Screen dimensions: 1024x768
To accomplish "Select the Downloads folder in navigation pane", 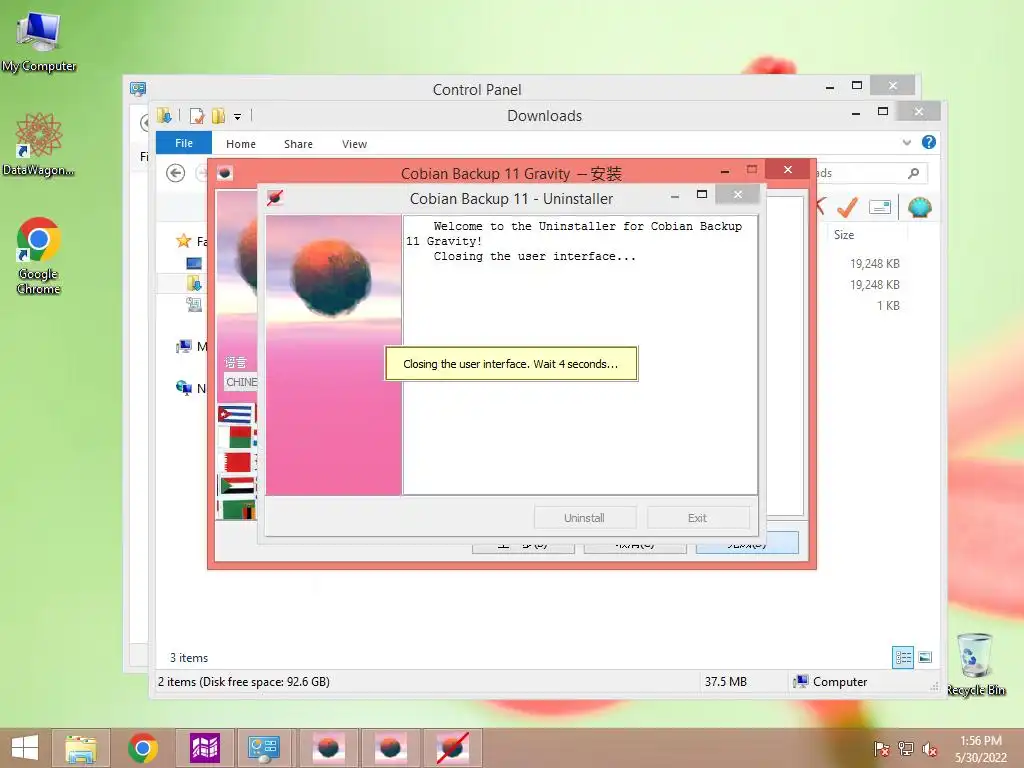I will pyautogui.click(x=194, y=283).
